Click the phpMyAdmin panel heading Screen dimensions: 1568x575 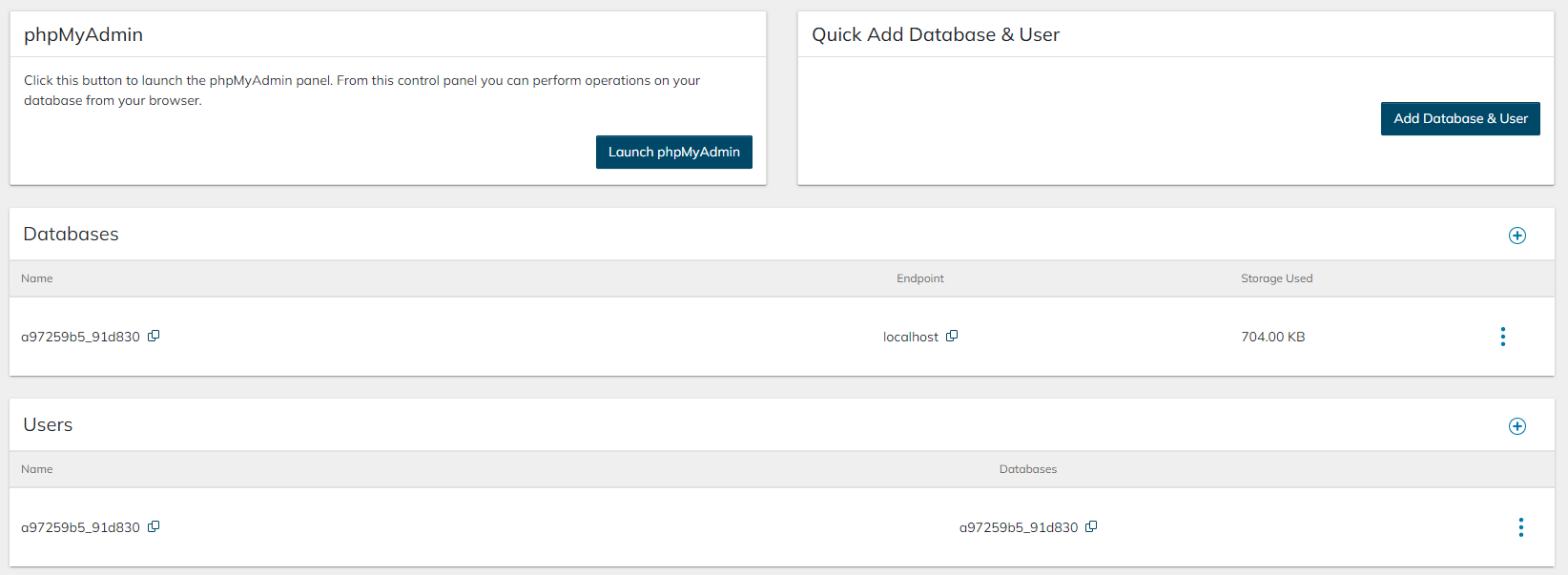(x=83, y=34)
